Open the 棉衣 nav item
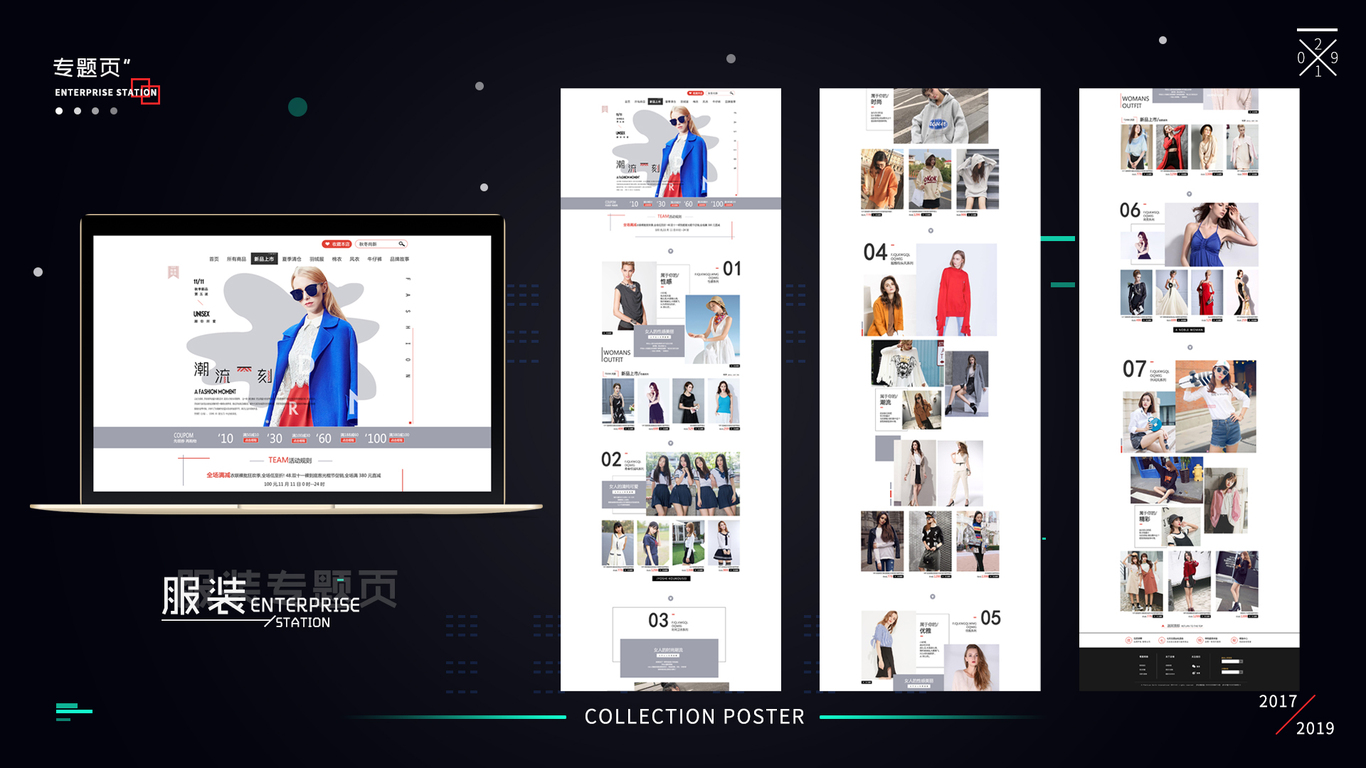1366x768 pixels. tap(337, 259)
